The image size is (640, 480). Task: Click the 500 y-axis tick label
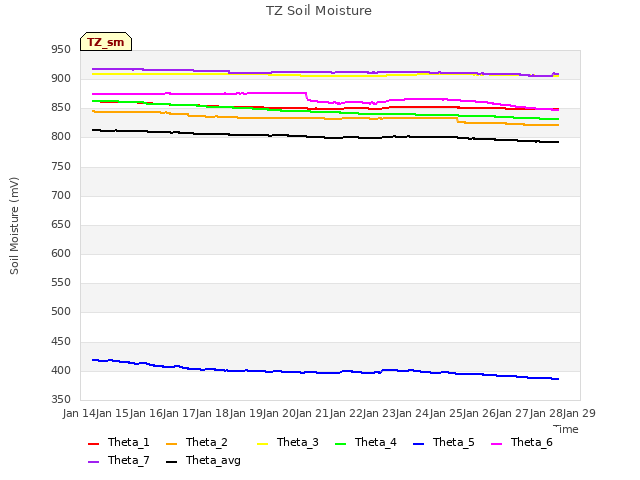click(x=61, y=311)
